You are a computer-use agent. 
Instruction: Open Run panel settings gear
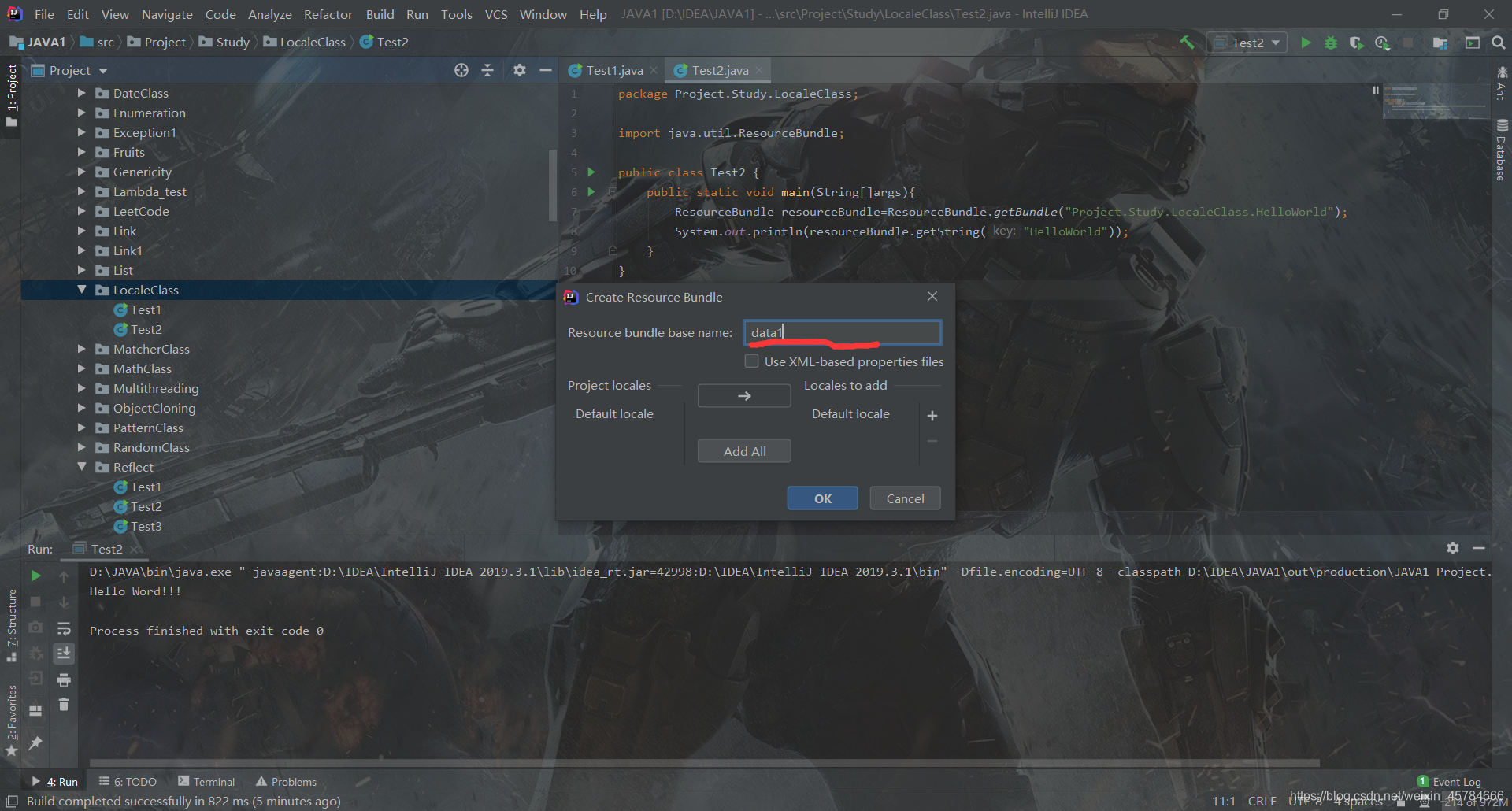click(x=1453, y=548)
